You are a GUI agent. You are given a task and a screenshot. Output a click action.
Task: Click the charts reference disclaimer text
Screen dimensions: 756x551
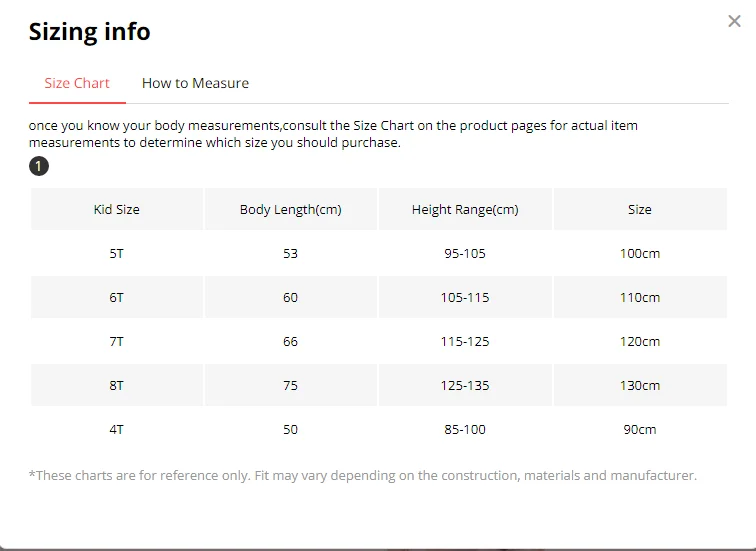362,475
